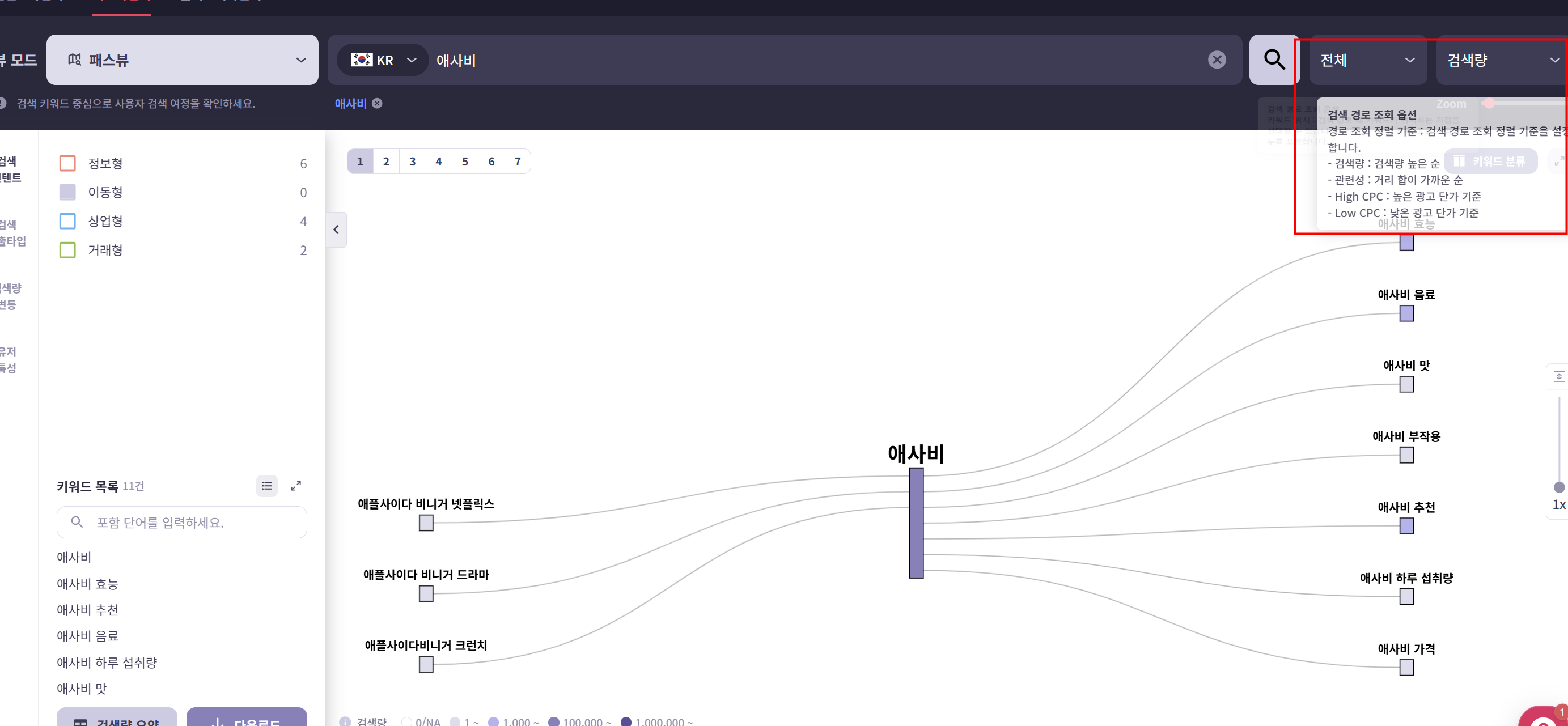Click the 키워드 분류 button

tap(1490, 162)
